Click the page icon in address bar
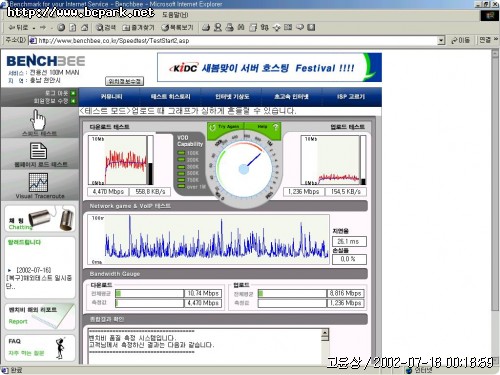Screen dimensions: 500x375 point(32,41)
